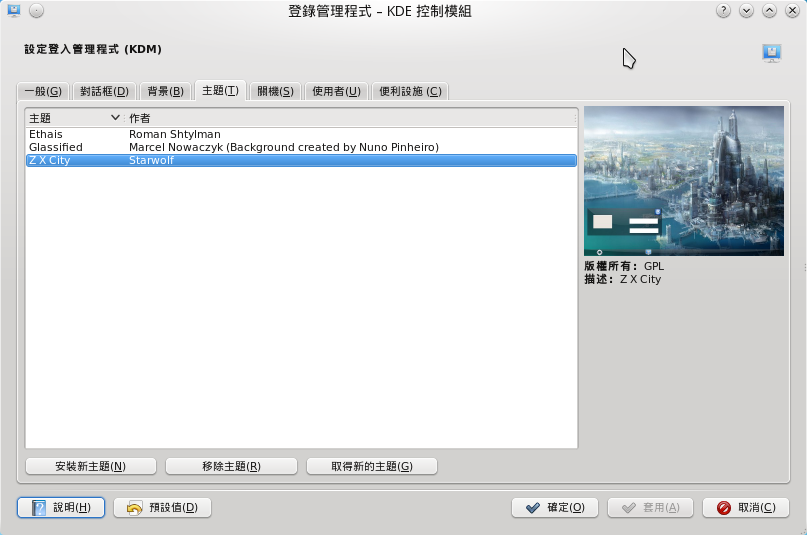Click the KDM module monitor icon
The height and width of the screenshot is (535, 807).
point(771,53)
